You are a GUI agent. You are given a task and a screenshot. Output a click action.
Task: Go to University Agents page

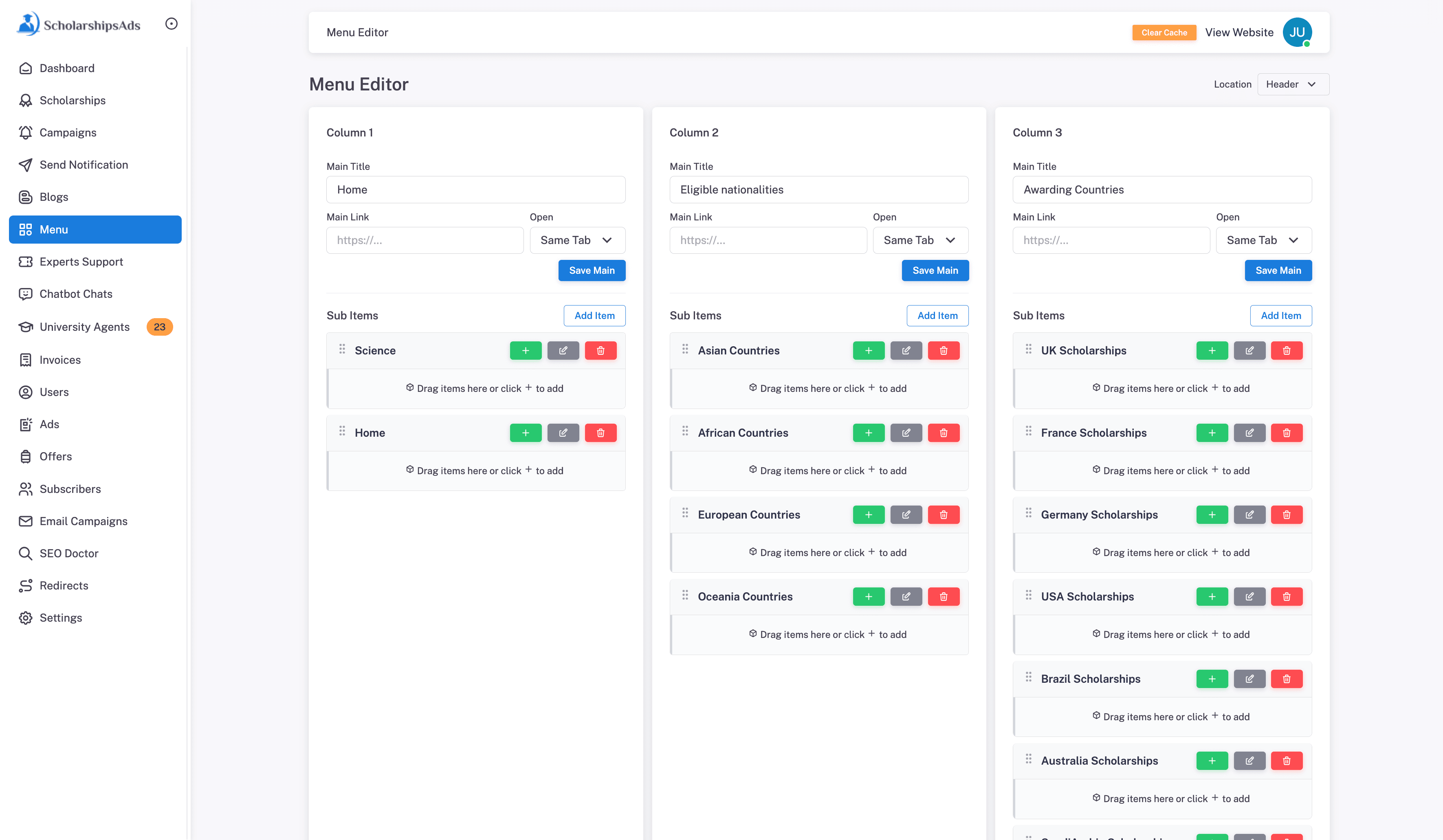(x=84, y=327)
